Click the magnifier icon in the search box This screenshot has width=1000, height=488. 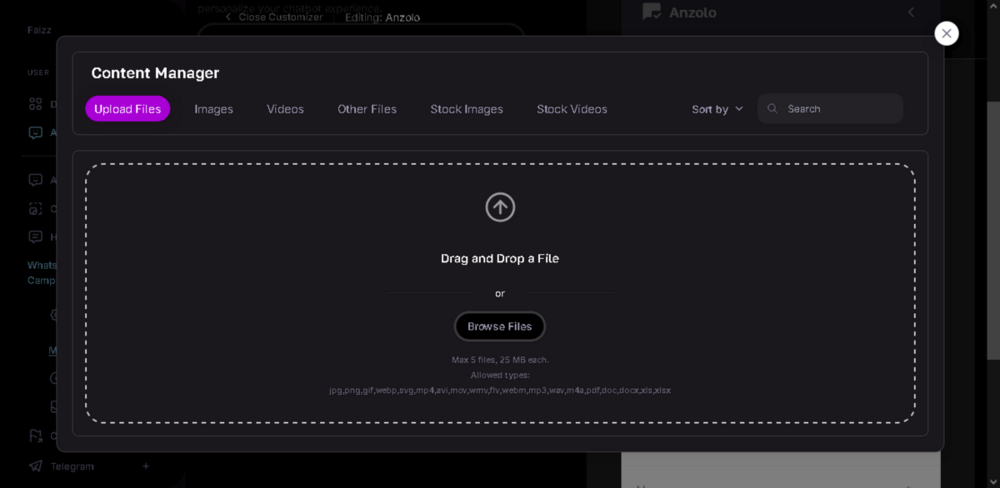[x=773, y=109]
